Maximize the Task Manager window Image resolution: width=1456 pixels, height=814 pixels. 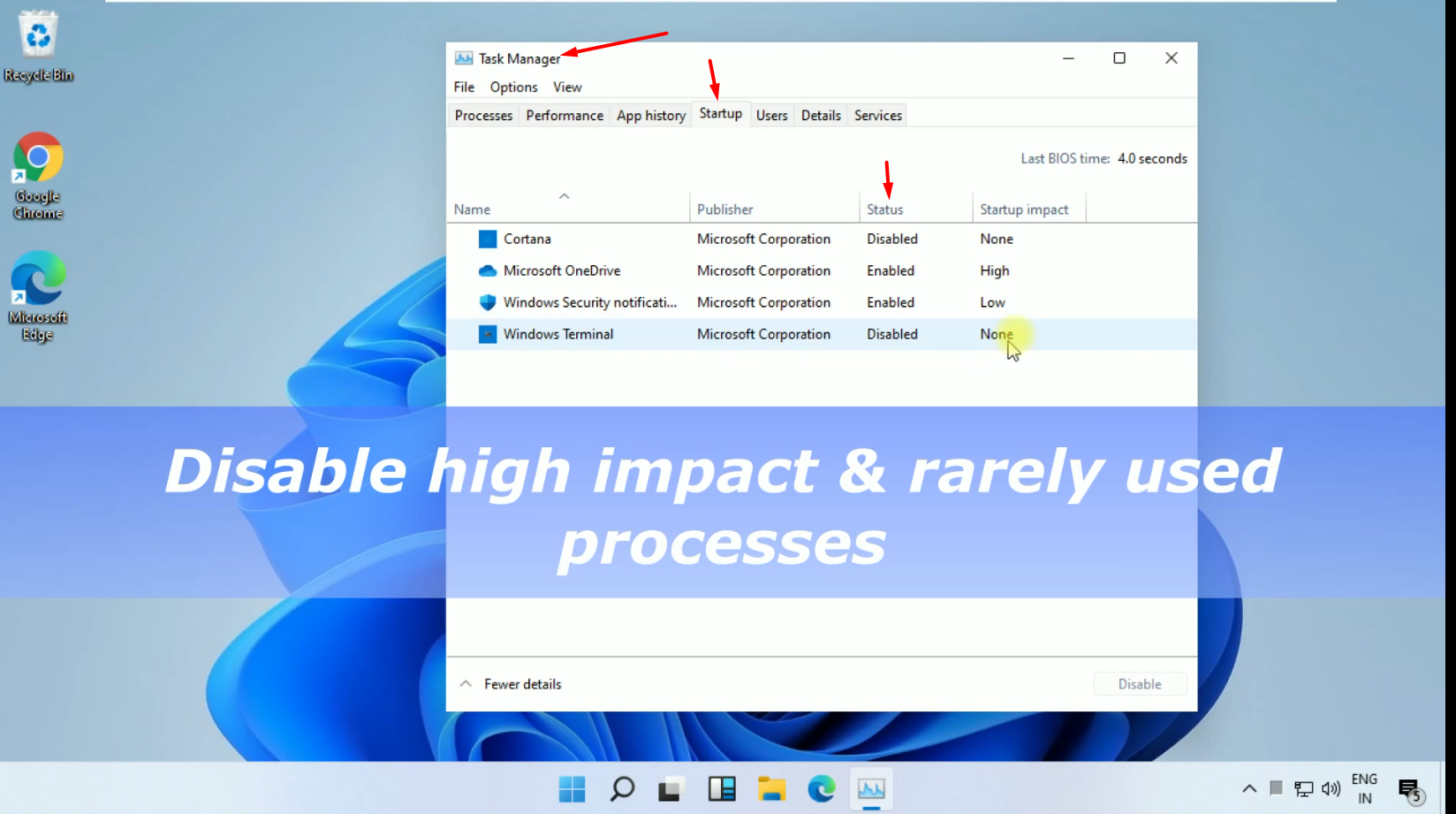1119,58
